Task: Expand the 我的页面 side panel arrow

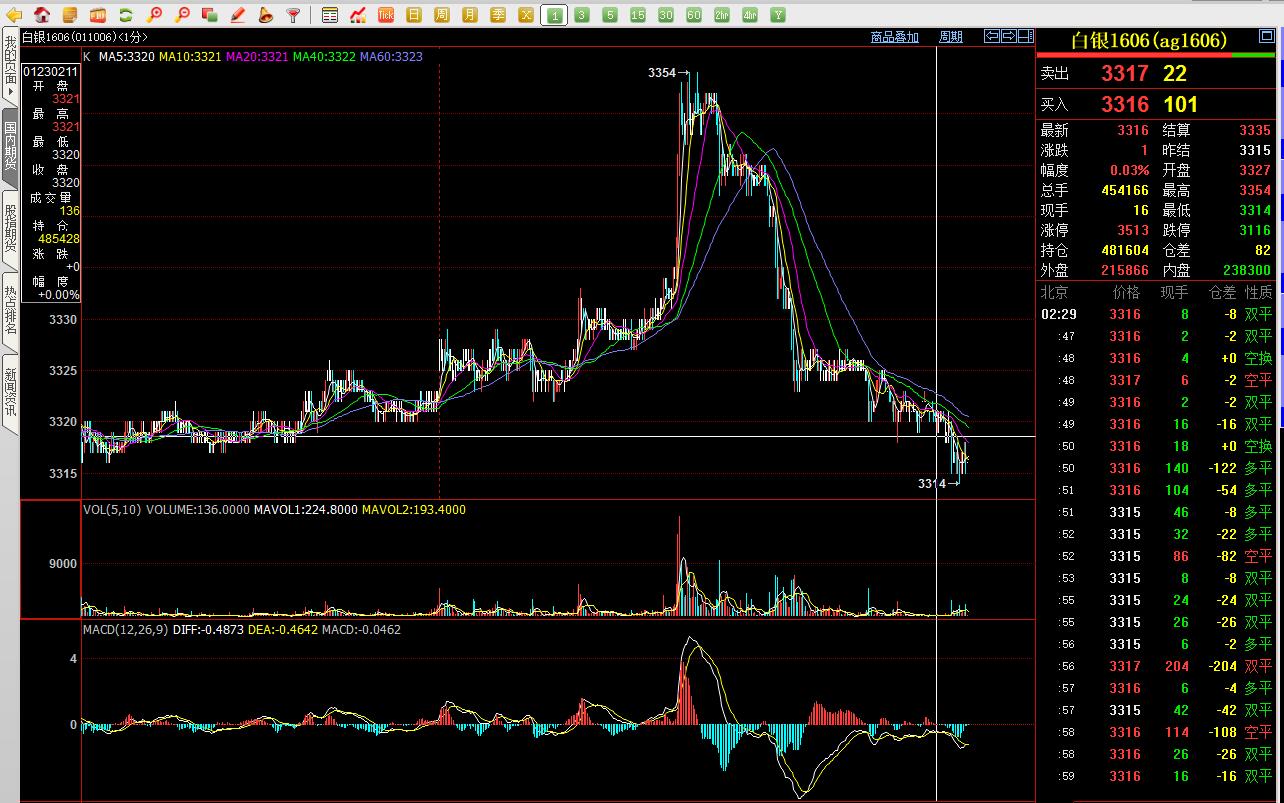Action: tap(10, 91)
